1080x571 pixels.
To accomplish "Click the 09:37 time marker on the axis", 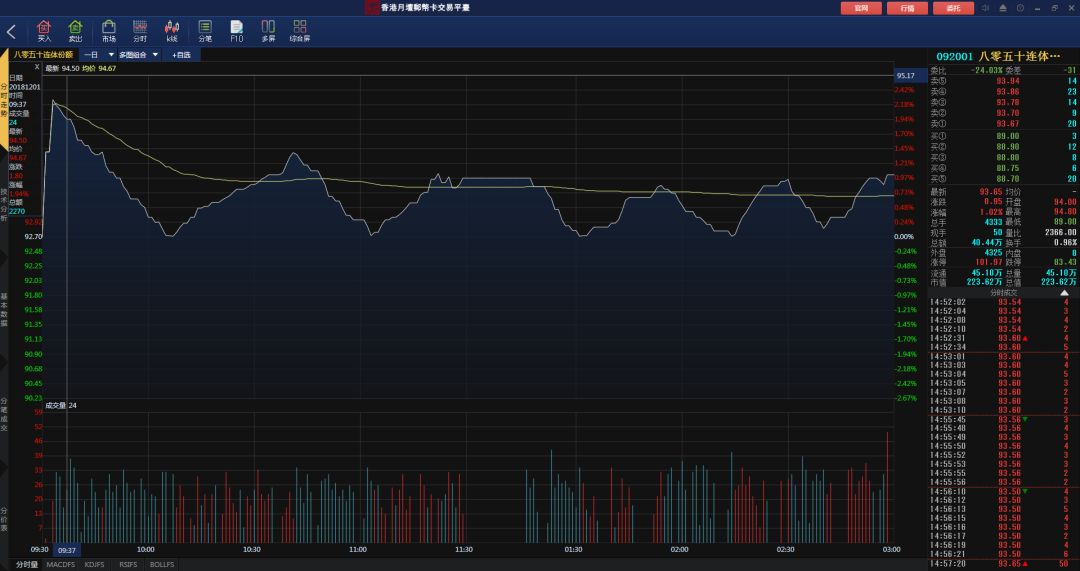I will click(x=67, y=550).
